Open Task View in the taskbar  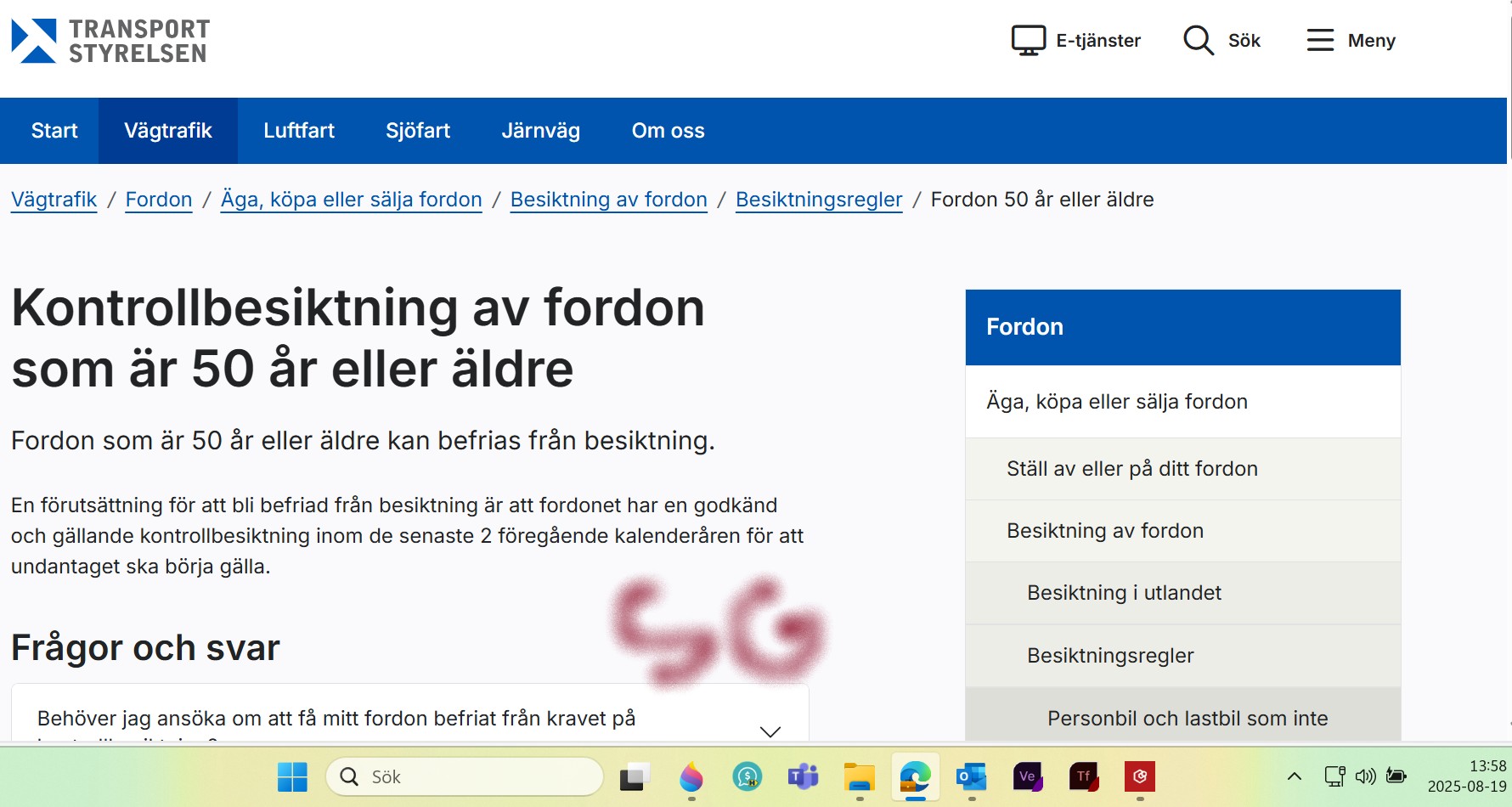click(634, 776)
